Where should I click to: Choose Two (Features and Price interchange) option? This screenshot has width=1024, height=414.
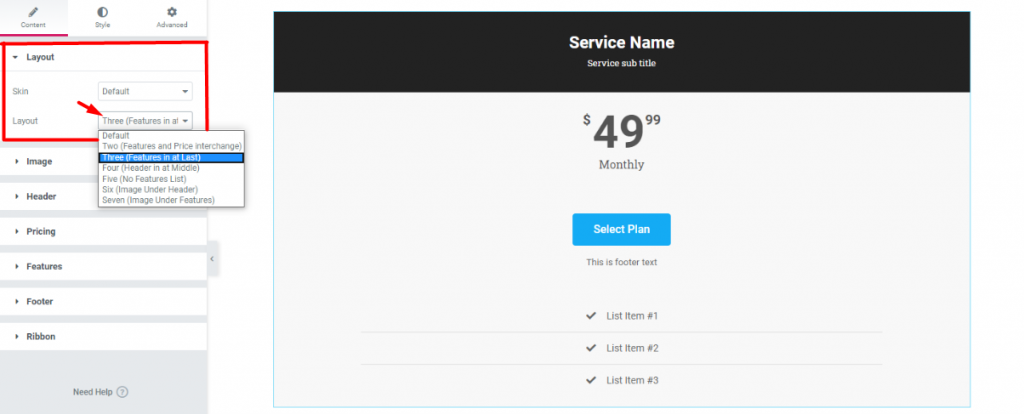tap(171, 146)
